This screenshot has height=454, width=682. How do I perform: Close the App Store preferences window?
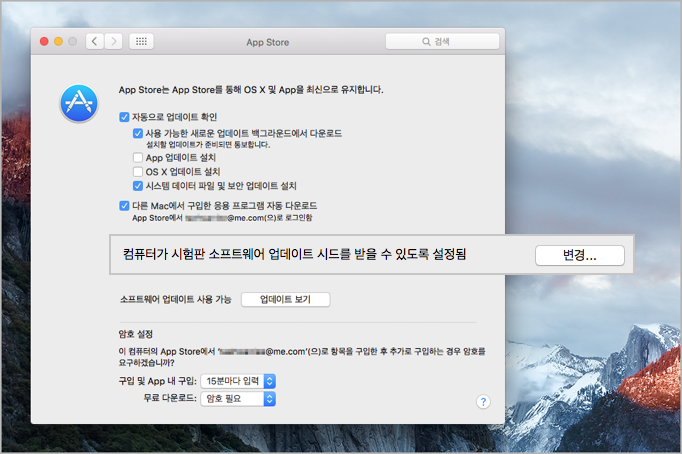[44, 41]
